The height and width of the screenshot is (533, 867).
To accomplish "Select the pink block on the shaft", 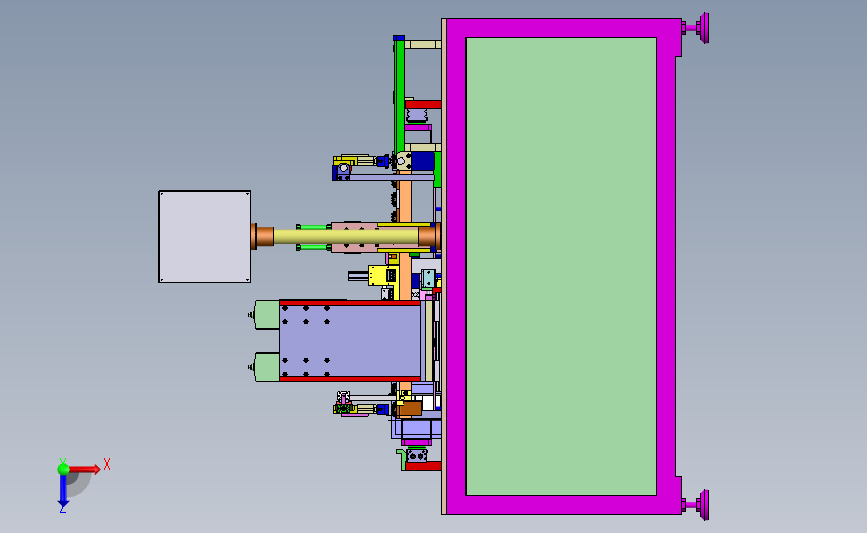I will click(354, 237).
